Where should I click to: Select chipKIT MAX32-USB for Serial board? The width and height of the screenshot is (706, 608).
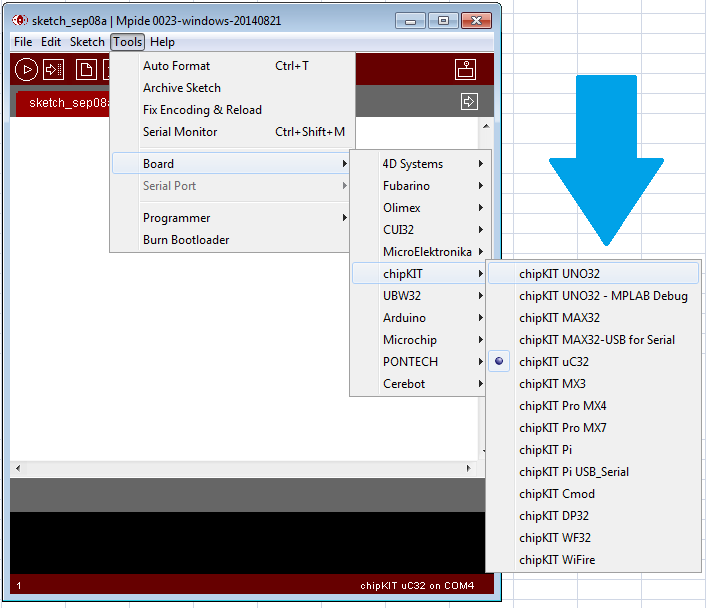pos(593,340)
